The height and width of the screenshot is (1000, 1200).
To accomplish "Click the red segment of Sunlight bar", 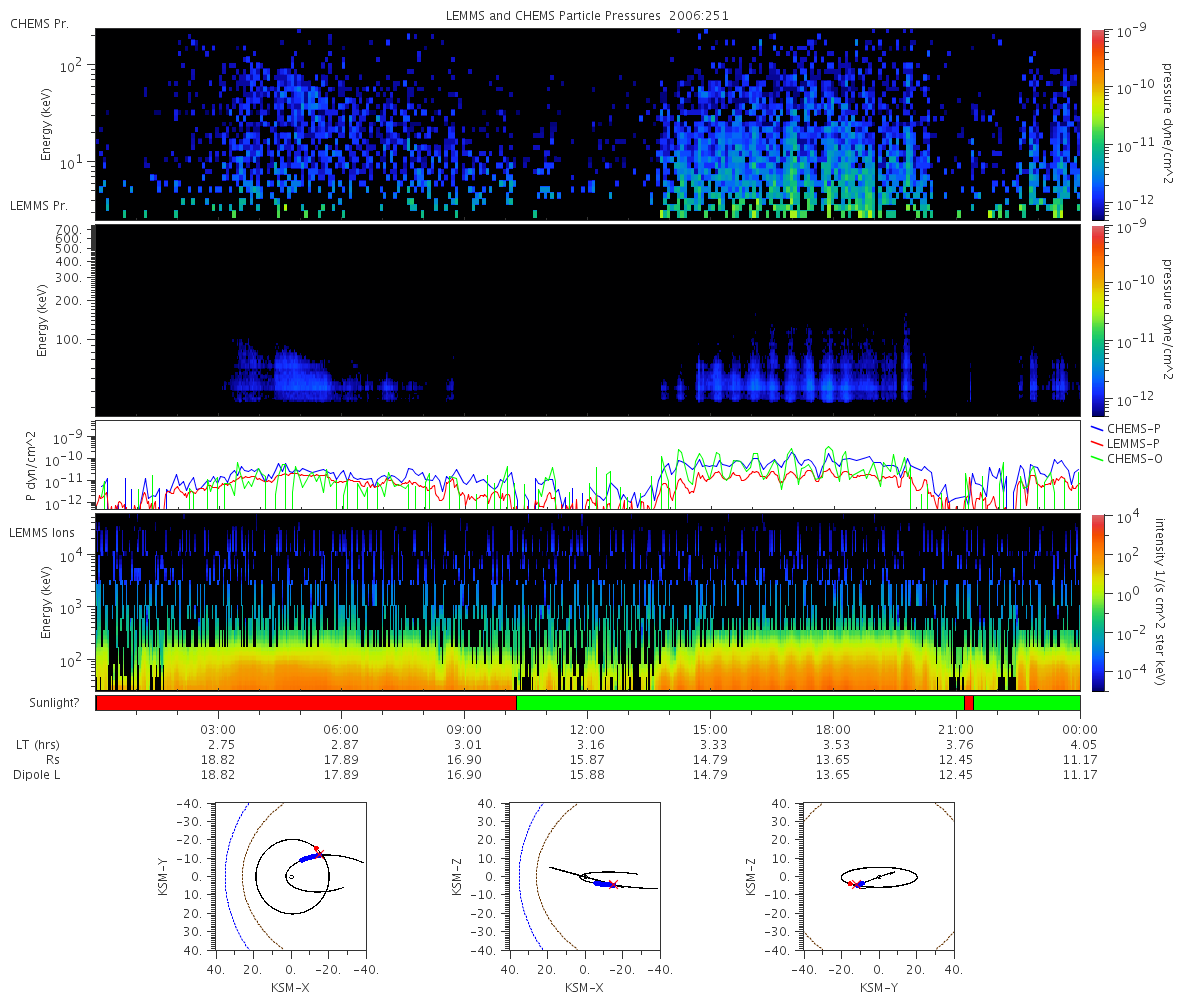I will (x=306, y=703).
